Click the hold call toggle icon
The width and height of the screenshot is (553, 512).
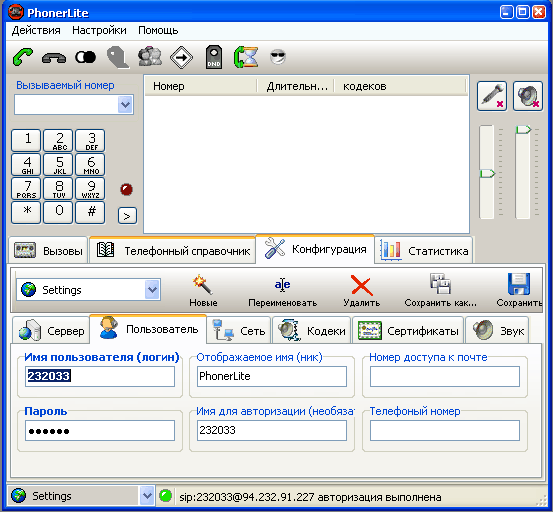(85, 57)
